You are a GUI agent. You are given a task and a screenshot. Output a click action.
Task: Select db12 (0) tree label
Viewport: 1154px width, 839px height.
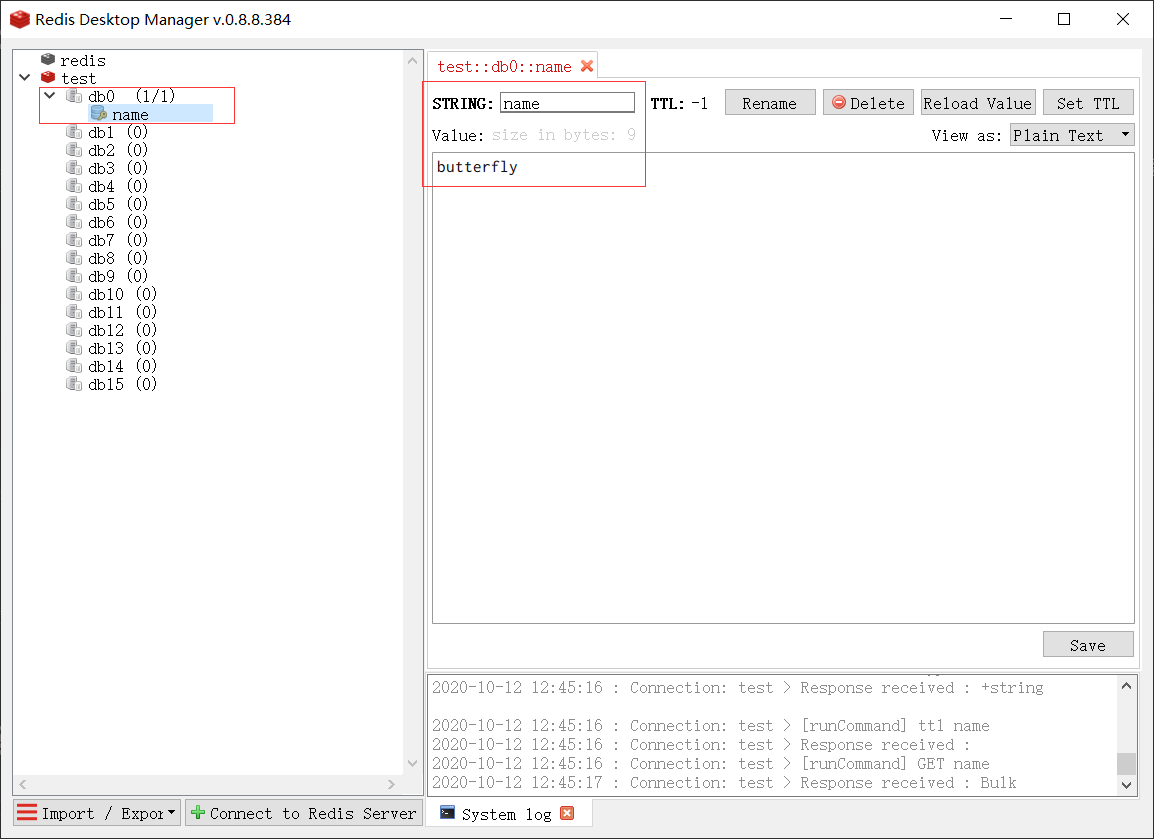tap(122, 330)
